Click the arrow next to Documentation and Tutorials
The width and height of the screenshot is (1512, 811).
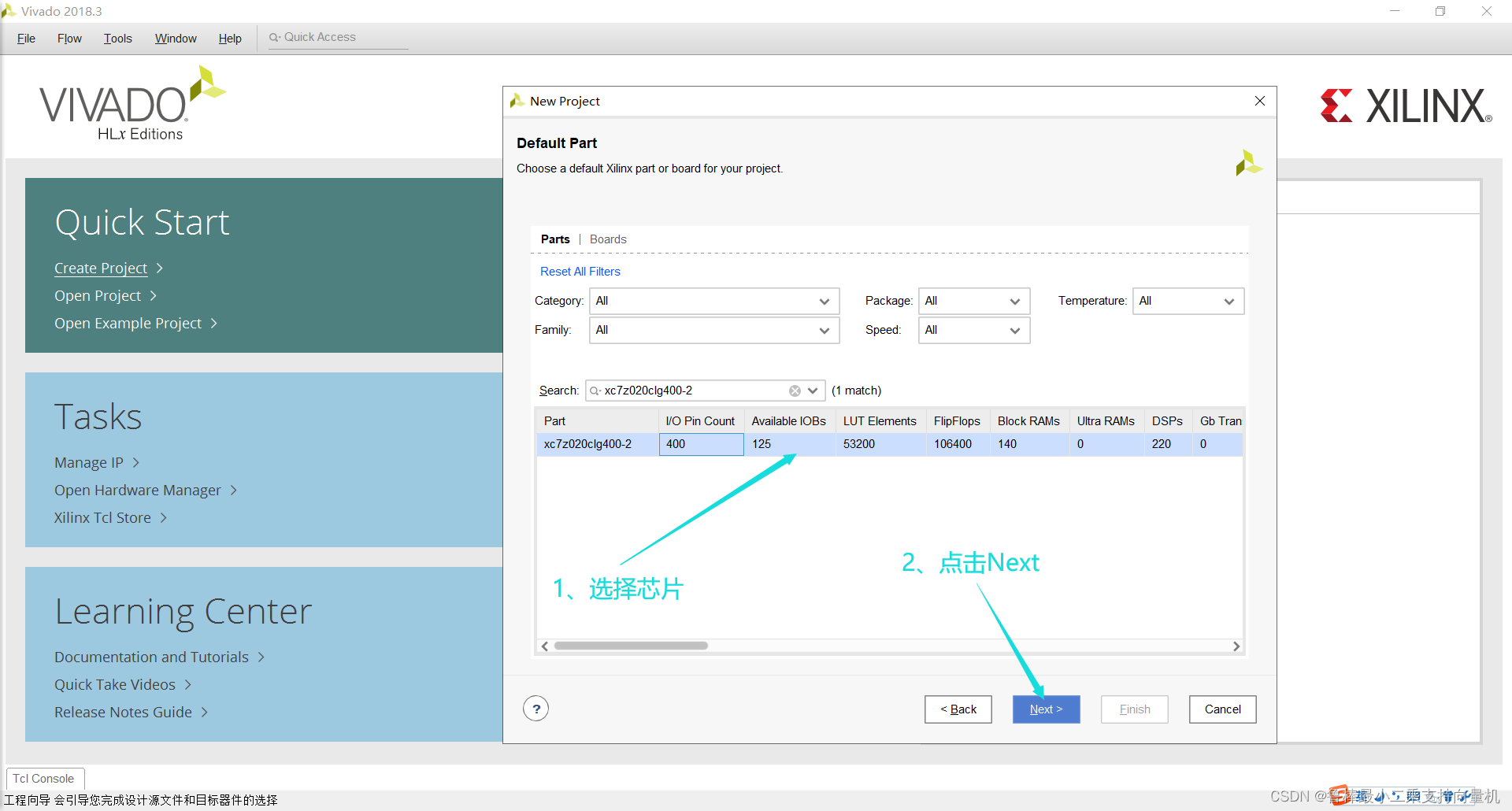pos(261,657)
